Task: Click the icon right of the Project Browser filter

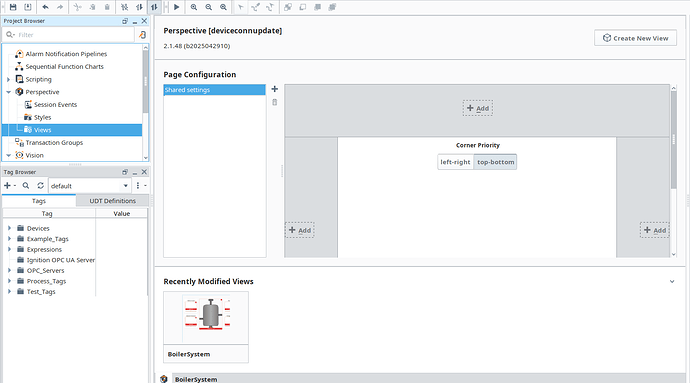Action: [x=142, y=35]
